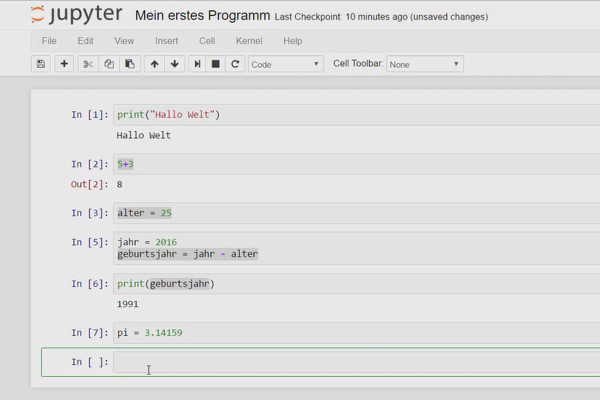Image resolution: width=600 pixels, height=400 pixels.
Task: Open the Cell menu
Action: click(207, 41)
